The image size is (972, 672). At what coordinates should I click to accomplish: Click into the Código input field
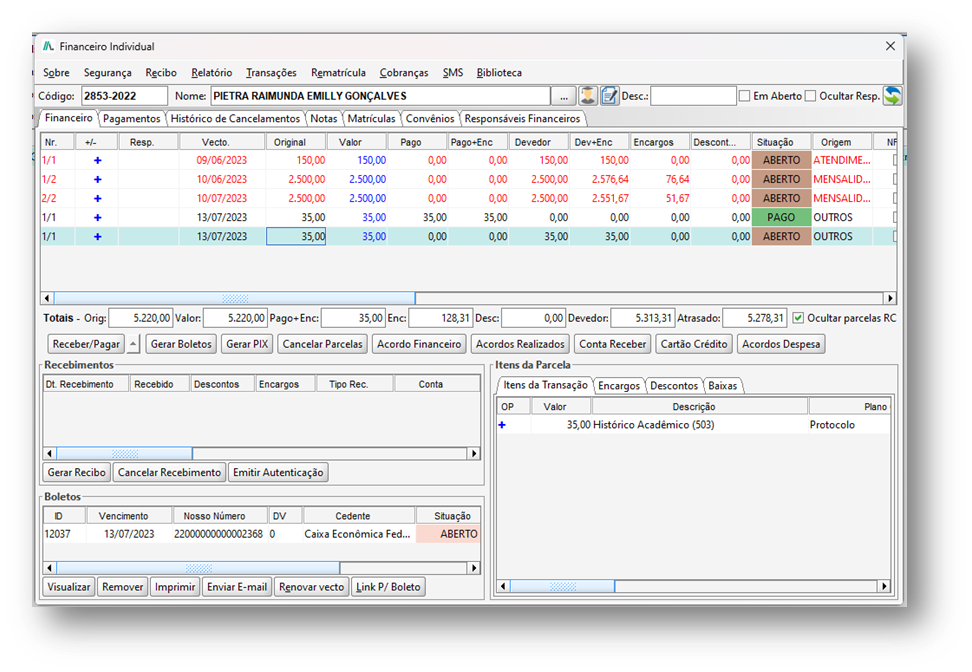click(x=125, y=96)
